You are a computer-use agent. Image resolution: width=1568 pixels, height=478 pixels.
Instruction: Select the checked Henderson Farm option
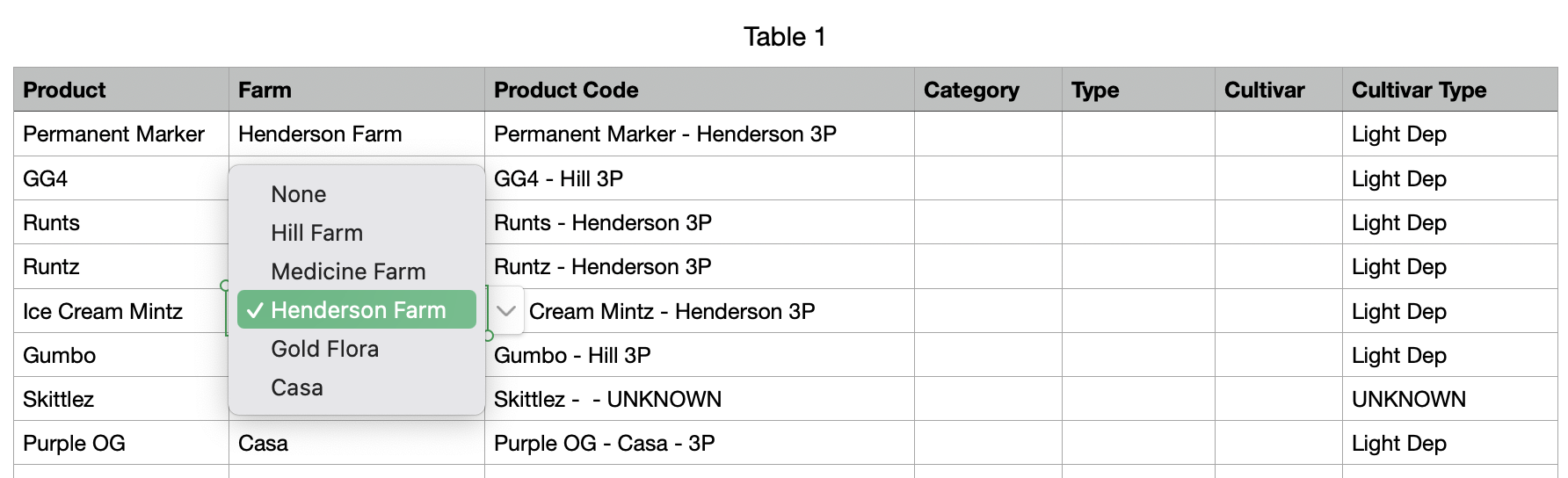coord(357,310)
